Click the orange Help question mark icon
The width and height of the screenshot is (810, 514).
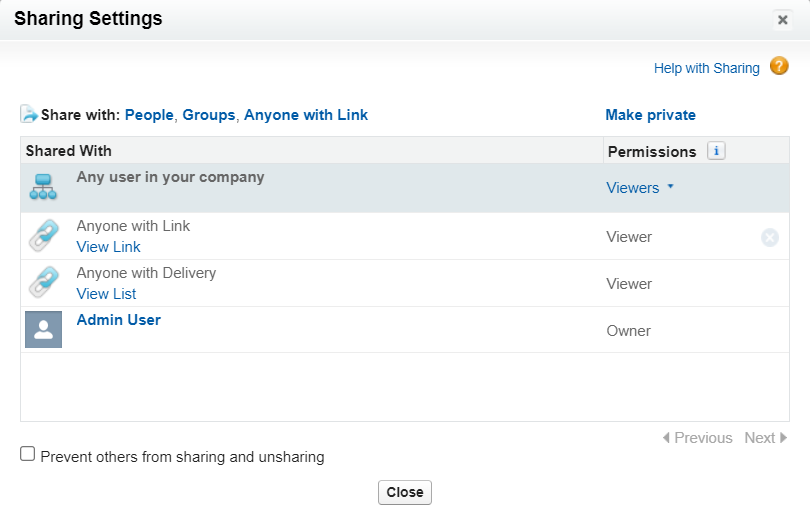[x=779, y=66]
